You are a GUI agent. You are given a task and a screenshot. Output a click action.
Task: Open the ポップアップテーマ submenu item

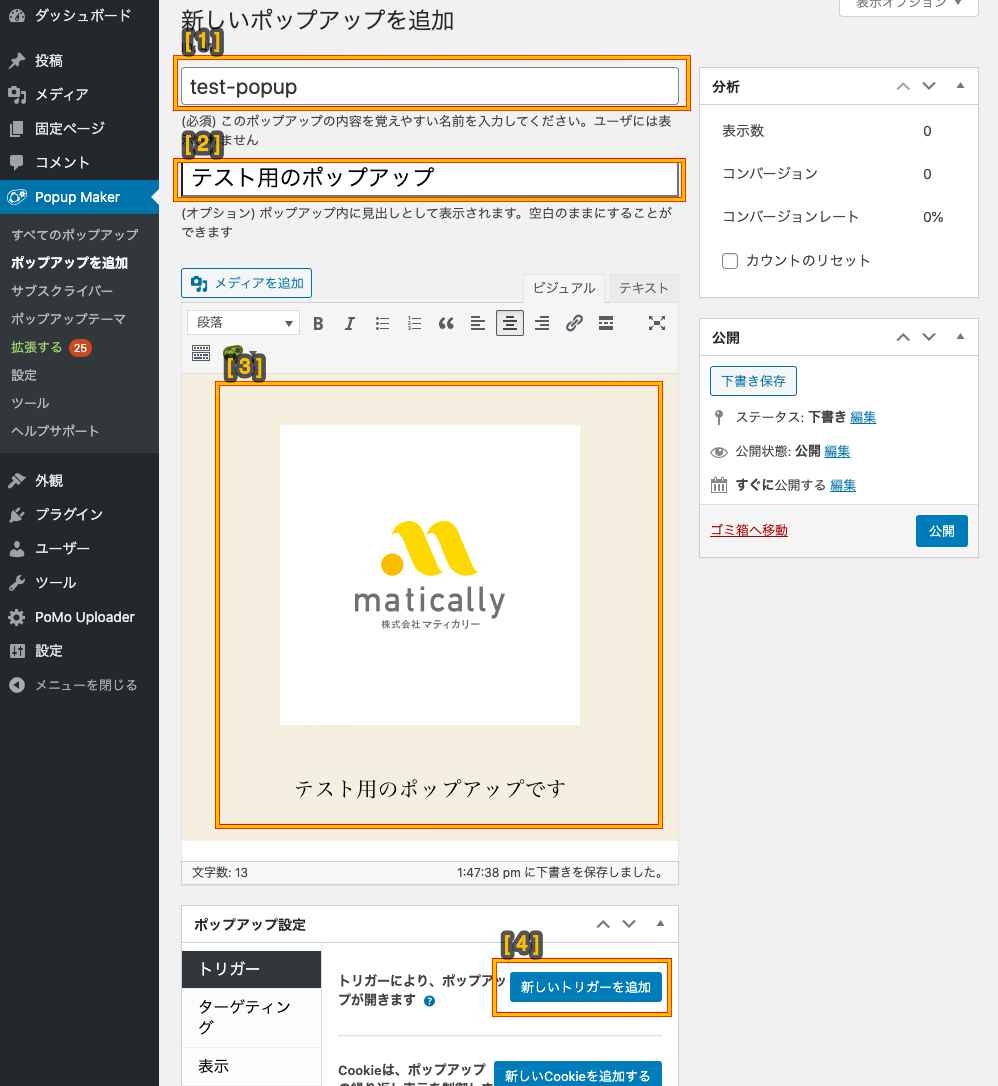click(x=68, y=319)
